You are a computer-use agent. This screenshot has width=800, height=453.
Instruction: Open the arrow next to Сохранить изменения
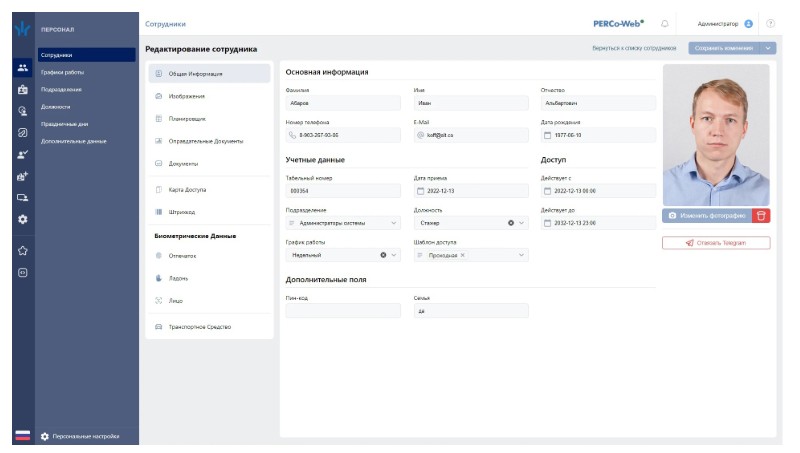click(767, 48)
